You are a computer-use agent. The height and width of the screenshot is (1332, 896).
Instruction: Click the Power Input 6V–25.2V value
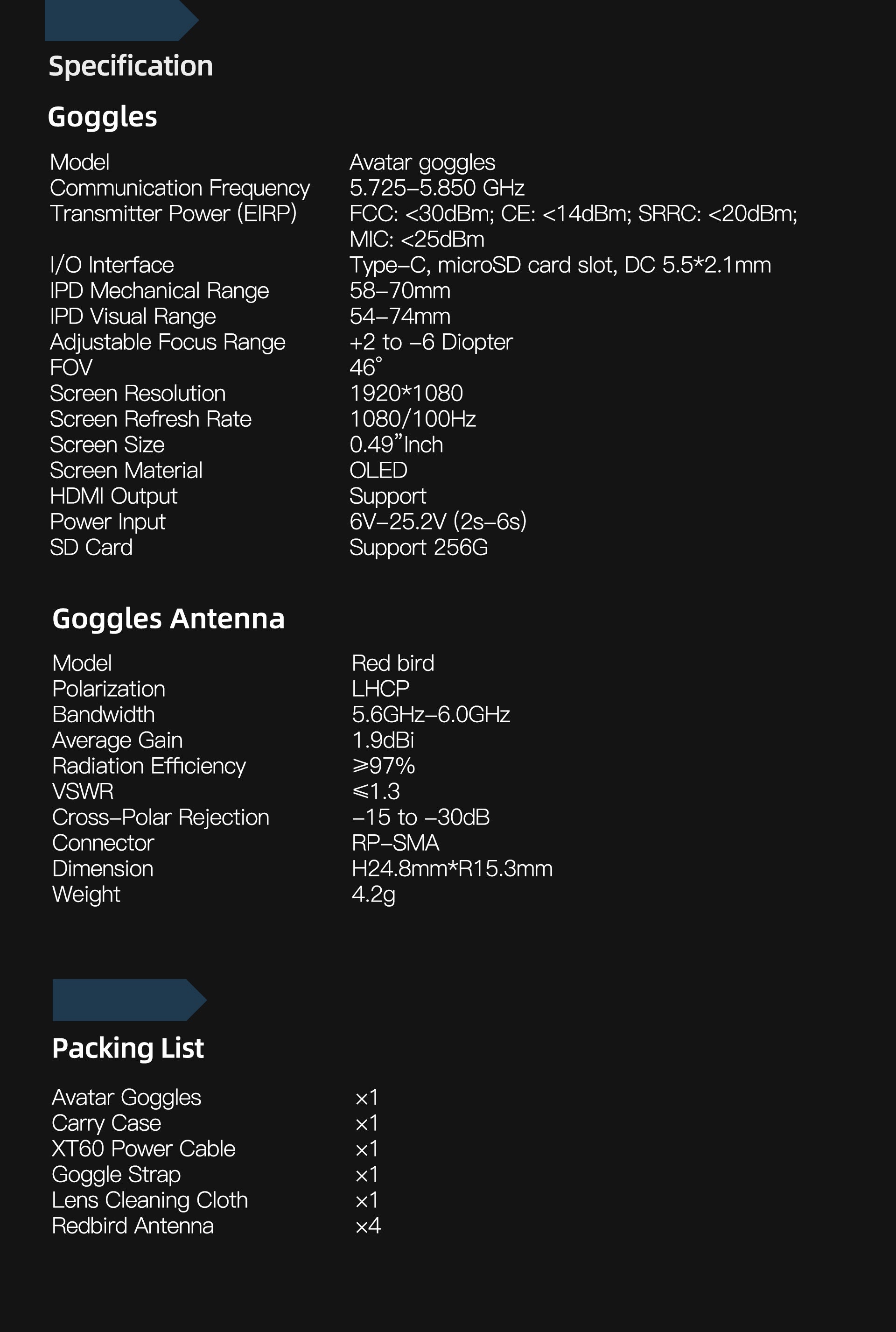tap(438, 522)
